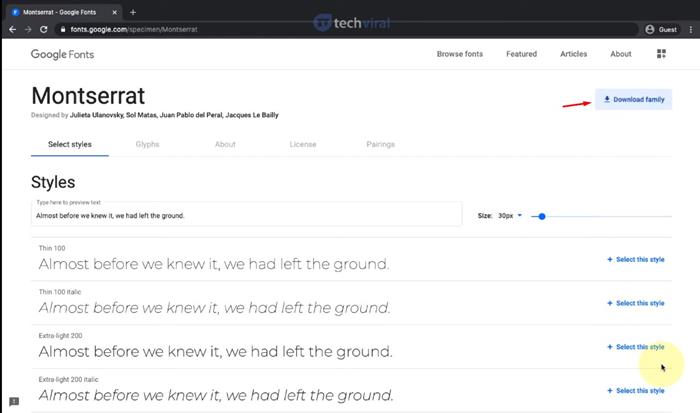This screenshot has width=700, height=413.
Task: Click the preview text input field
Action: point(246,215)
